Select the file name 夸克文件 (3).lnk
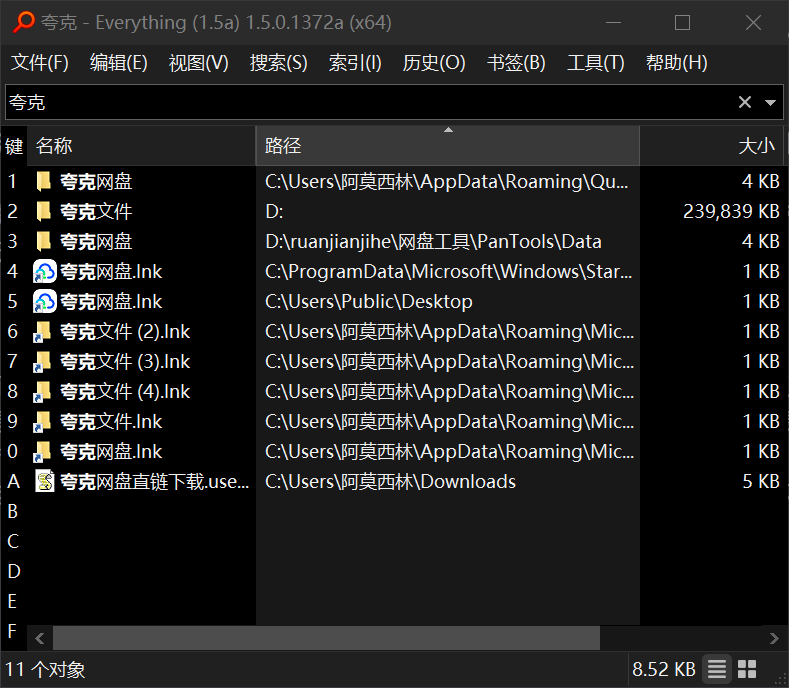The image size is (789, 688). pyautogui.click(x=125, y=362)
